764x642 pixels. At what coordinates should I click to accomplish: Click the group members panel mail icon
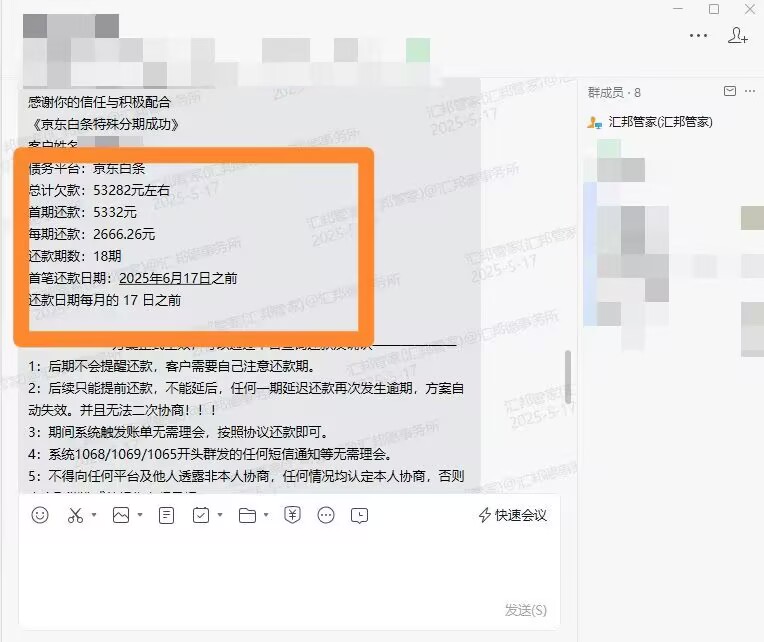[x=729, y=91]
